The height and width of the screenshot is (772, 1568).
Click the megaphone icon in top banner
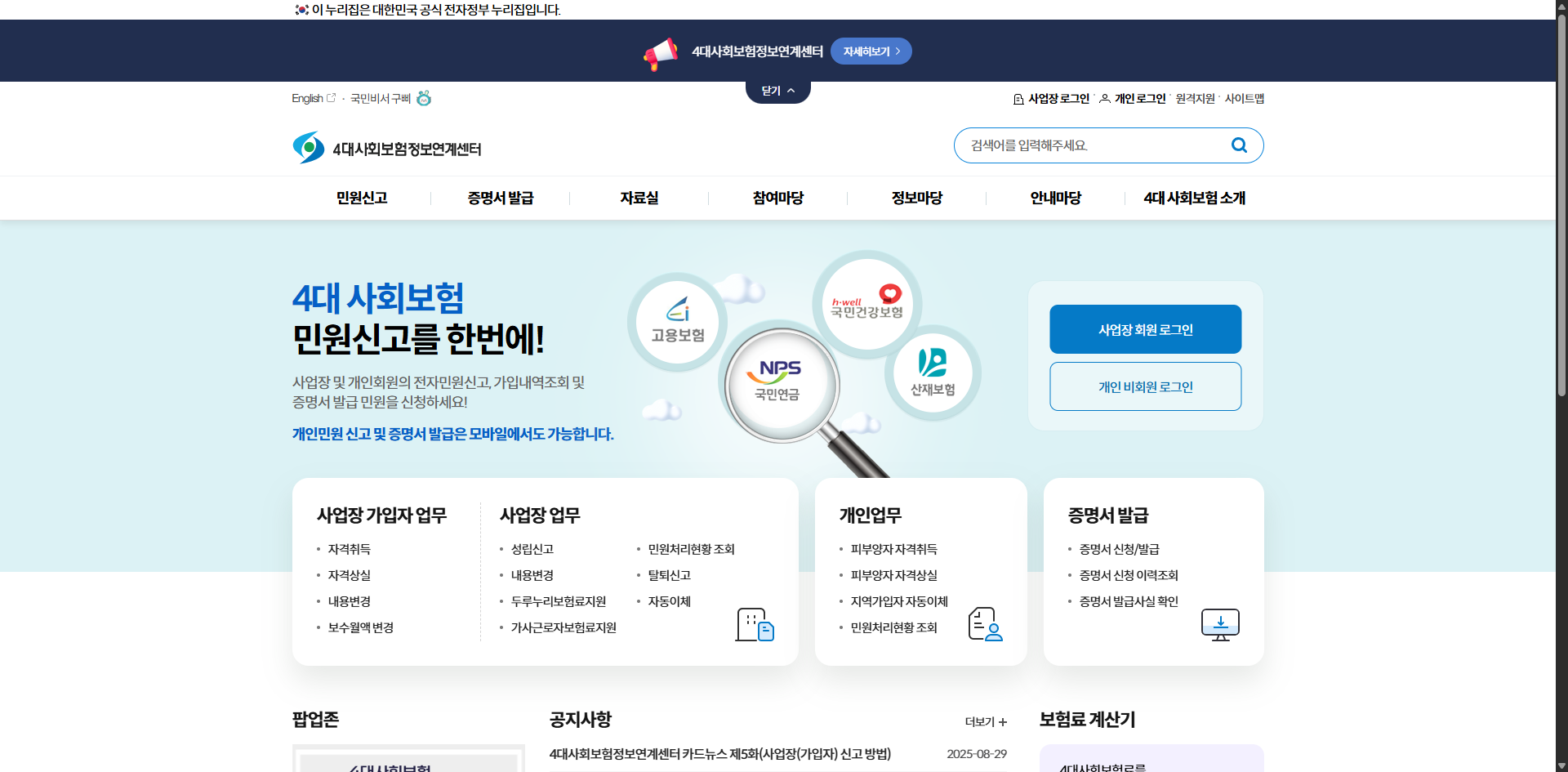pos(661,52)
